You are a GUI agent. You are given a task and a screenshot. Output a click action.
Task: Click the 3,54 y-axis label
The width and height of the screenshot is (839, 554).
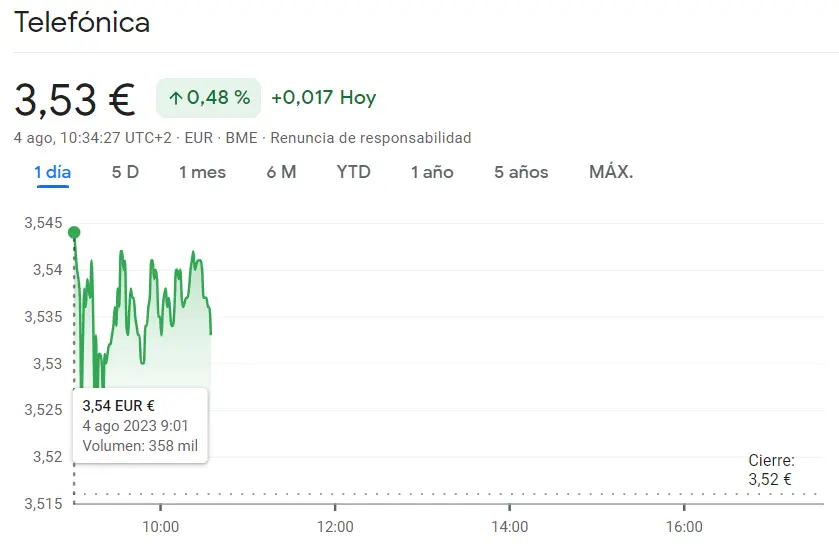pos(48,269)
